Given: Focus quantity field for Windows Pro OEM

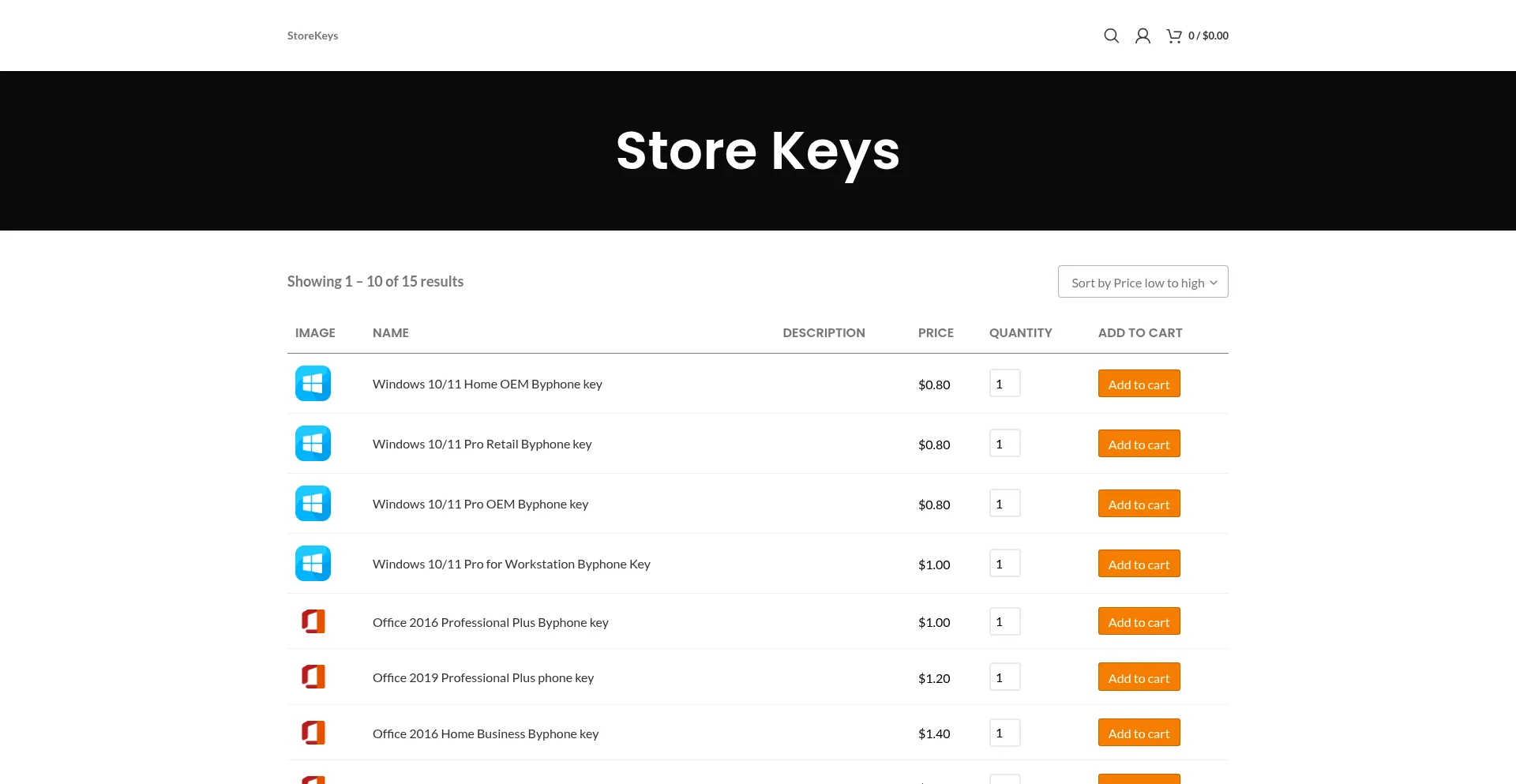Looking at the screenshot, I should pos(1004,504).
